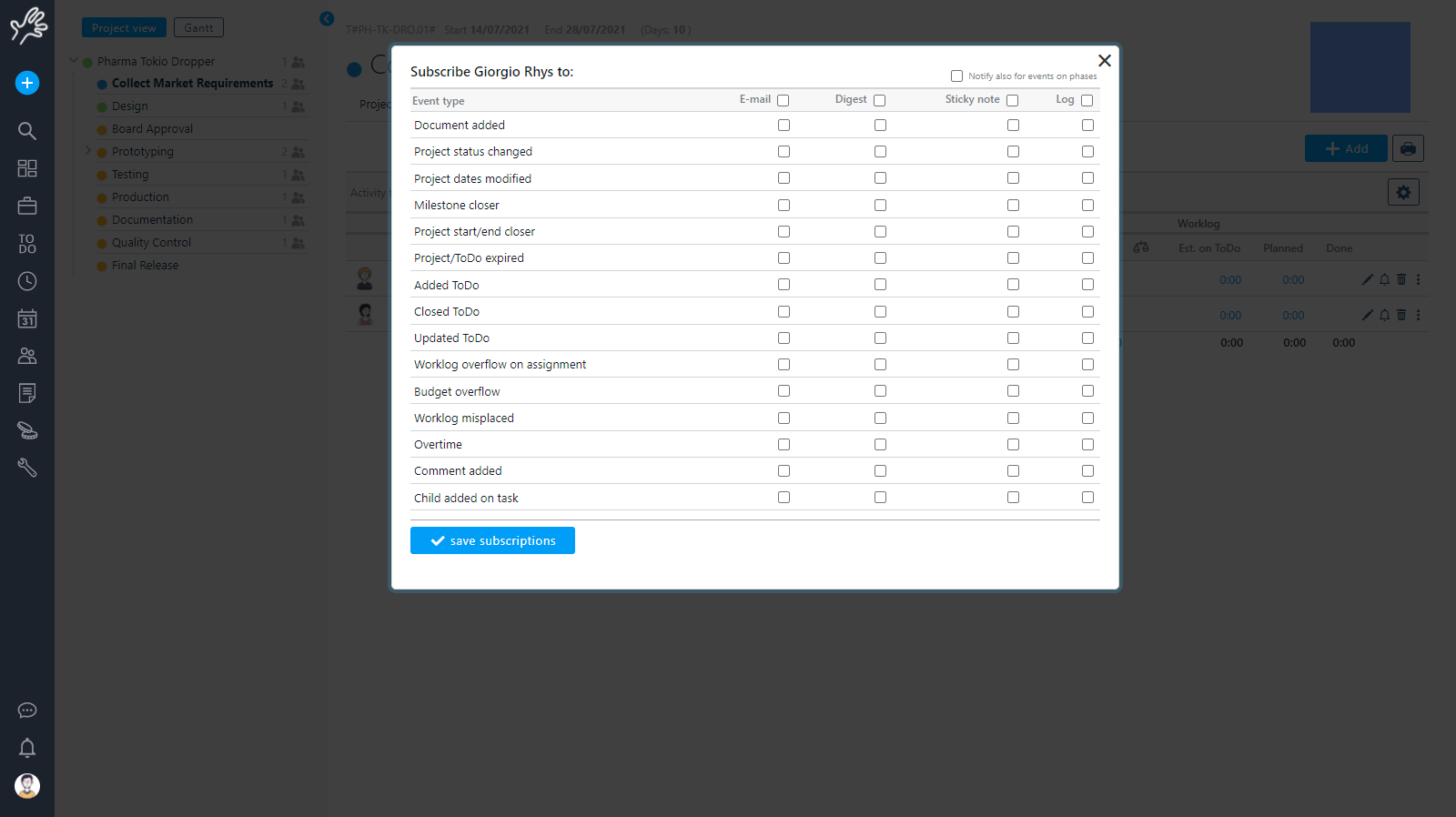Click the save subscriptions button
The image size is (1456, 817).
pyautogui.click(x=492, y=540)
